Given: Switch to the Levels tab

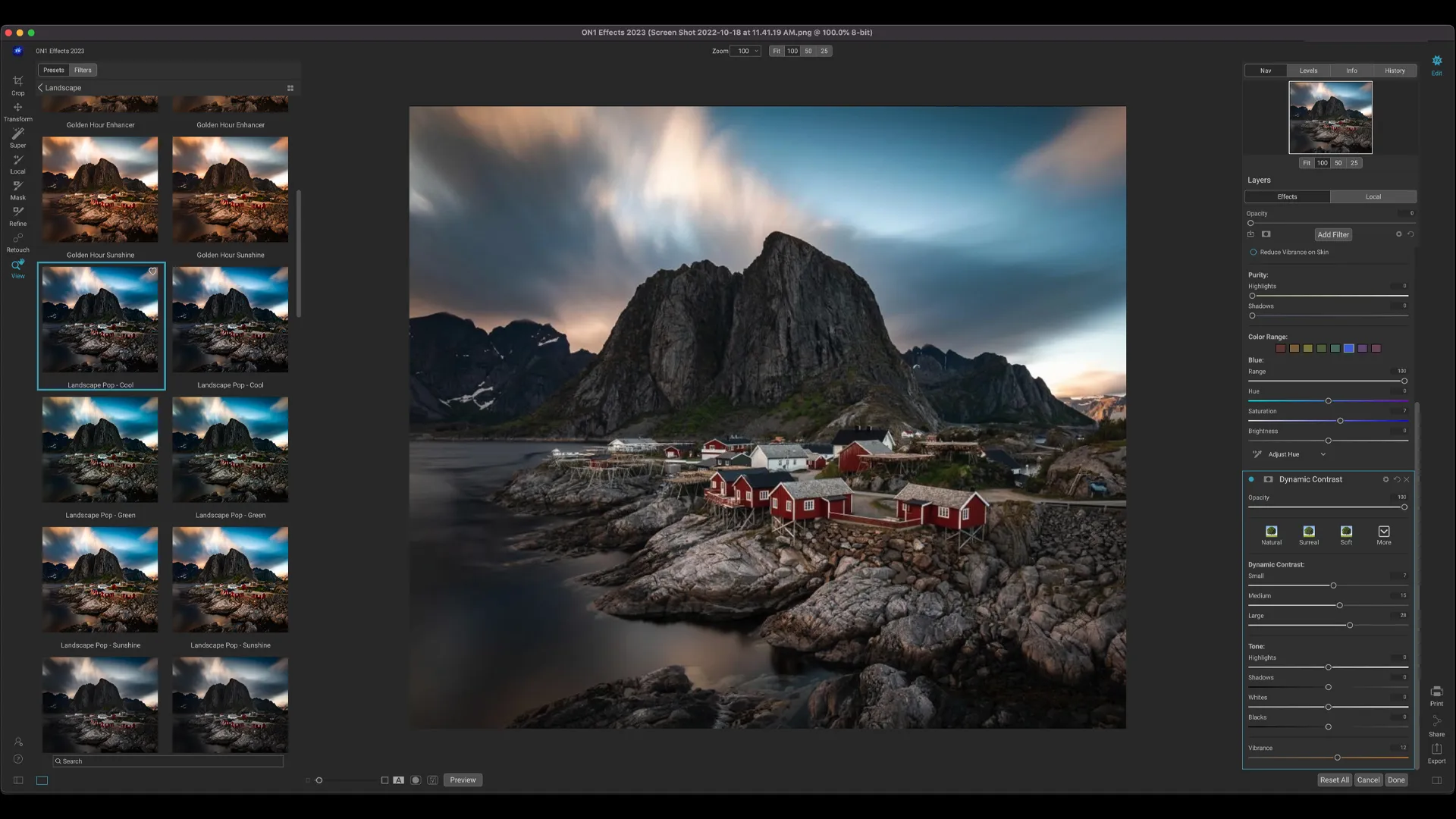Looking at the screenshot, I should [1308, 71].
